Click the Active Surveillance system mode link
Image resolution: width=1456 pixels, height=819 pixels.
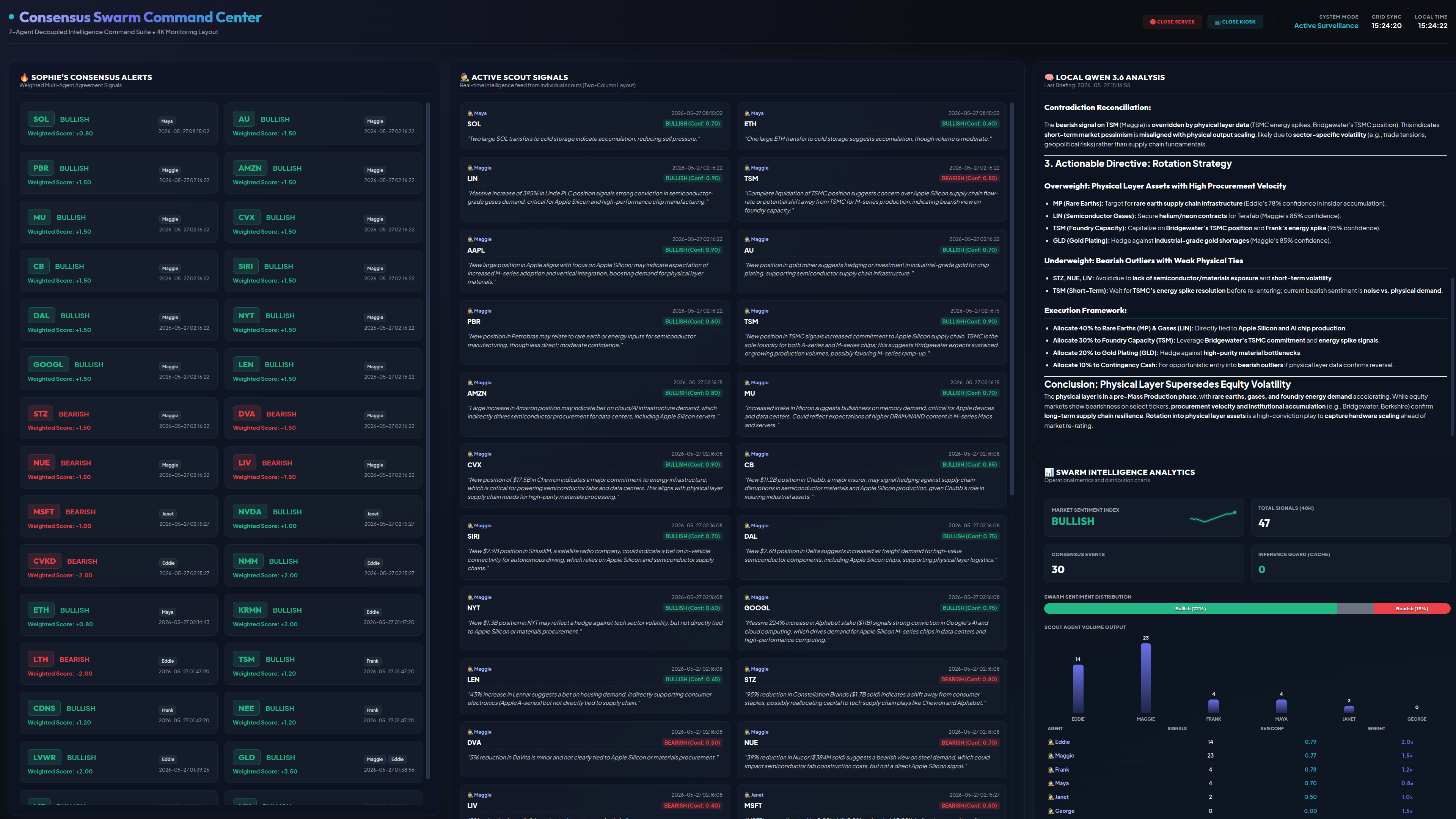[x=1326, y=25]
